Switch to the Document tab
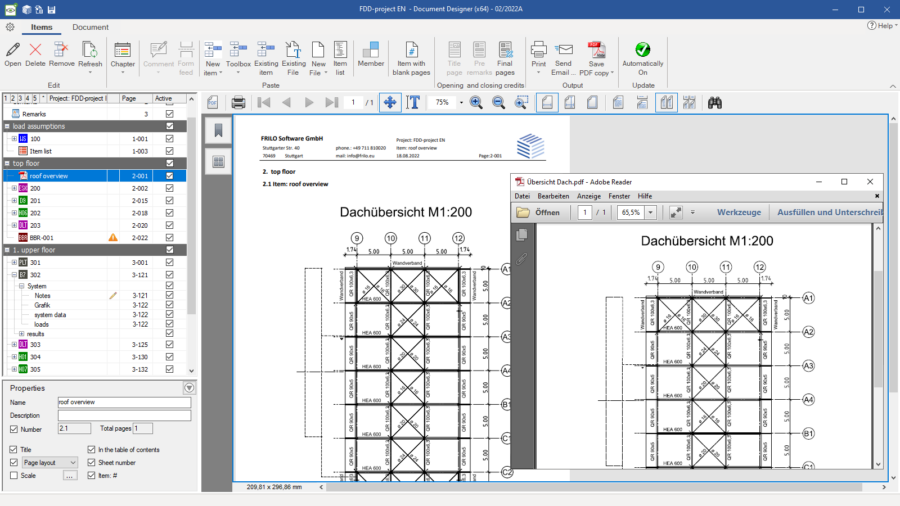The width and height of the screenshot is (900, 506). point(90,27)
